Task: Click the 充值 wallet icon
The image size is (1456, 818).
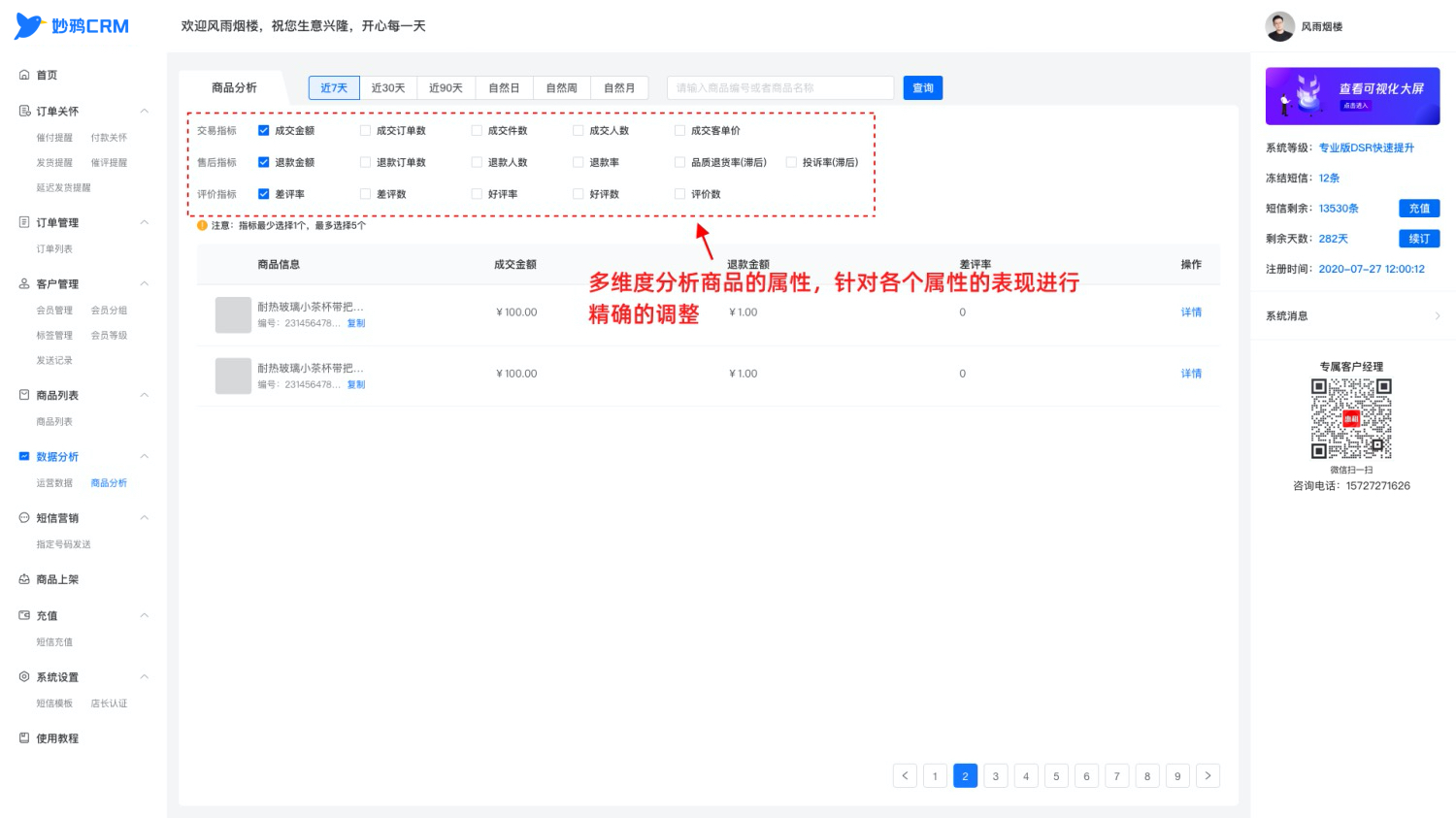Action: [24, 615]
